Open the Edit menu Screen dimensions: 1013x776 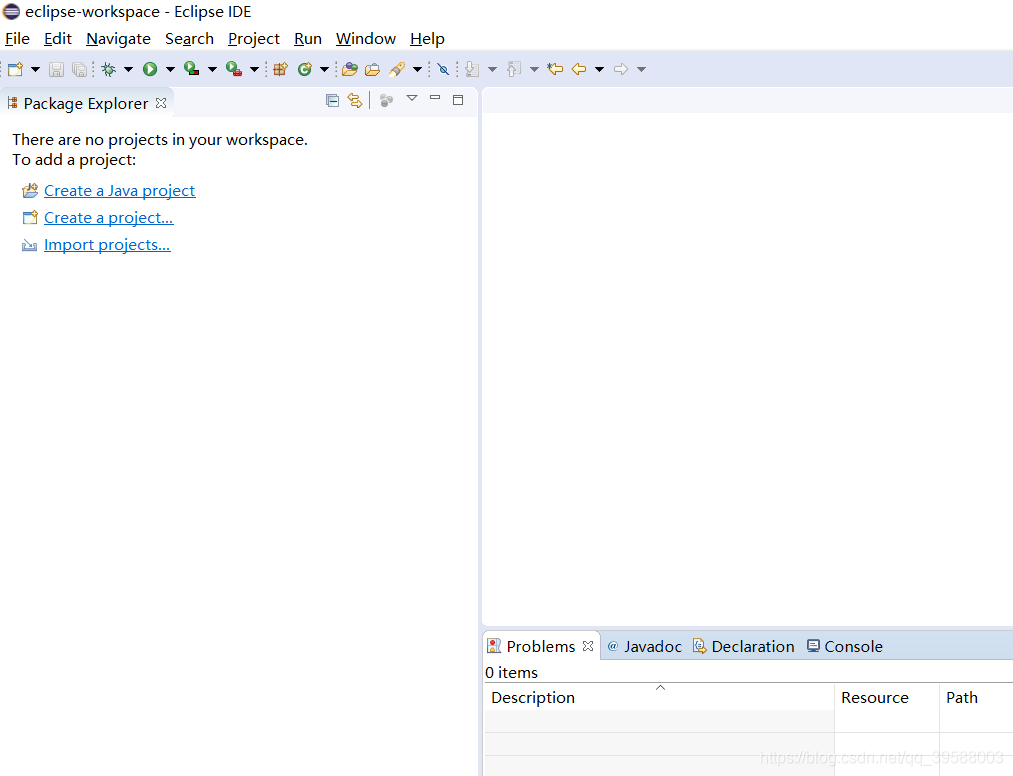click(x=57, y=39)
